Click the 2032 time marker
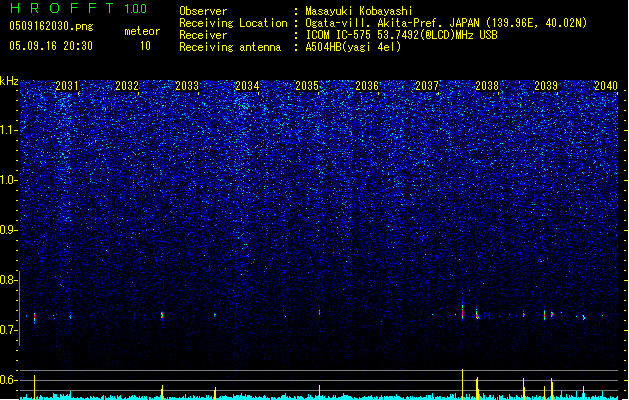The height and width of the screenshot is (400, 629). pos(127,85)
